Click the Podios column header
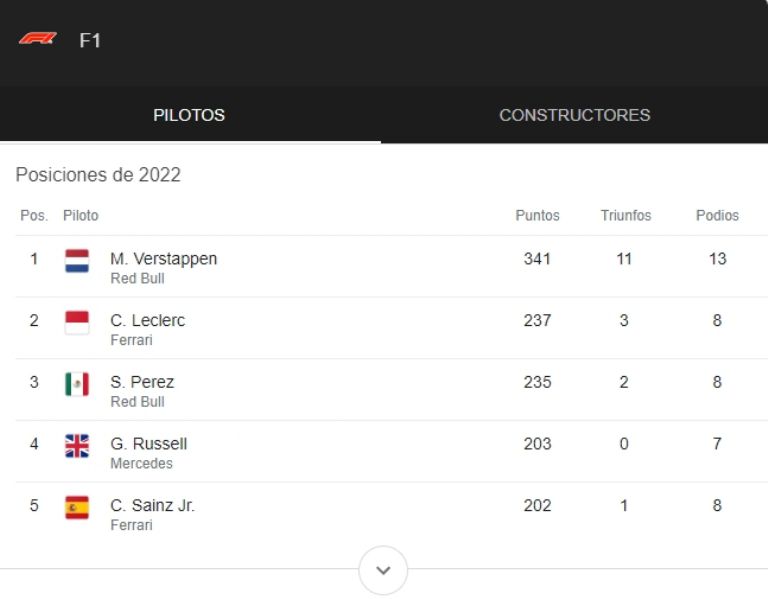The width and height of the screenshot is (768, 599). (717, 216)
